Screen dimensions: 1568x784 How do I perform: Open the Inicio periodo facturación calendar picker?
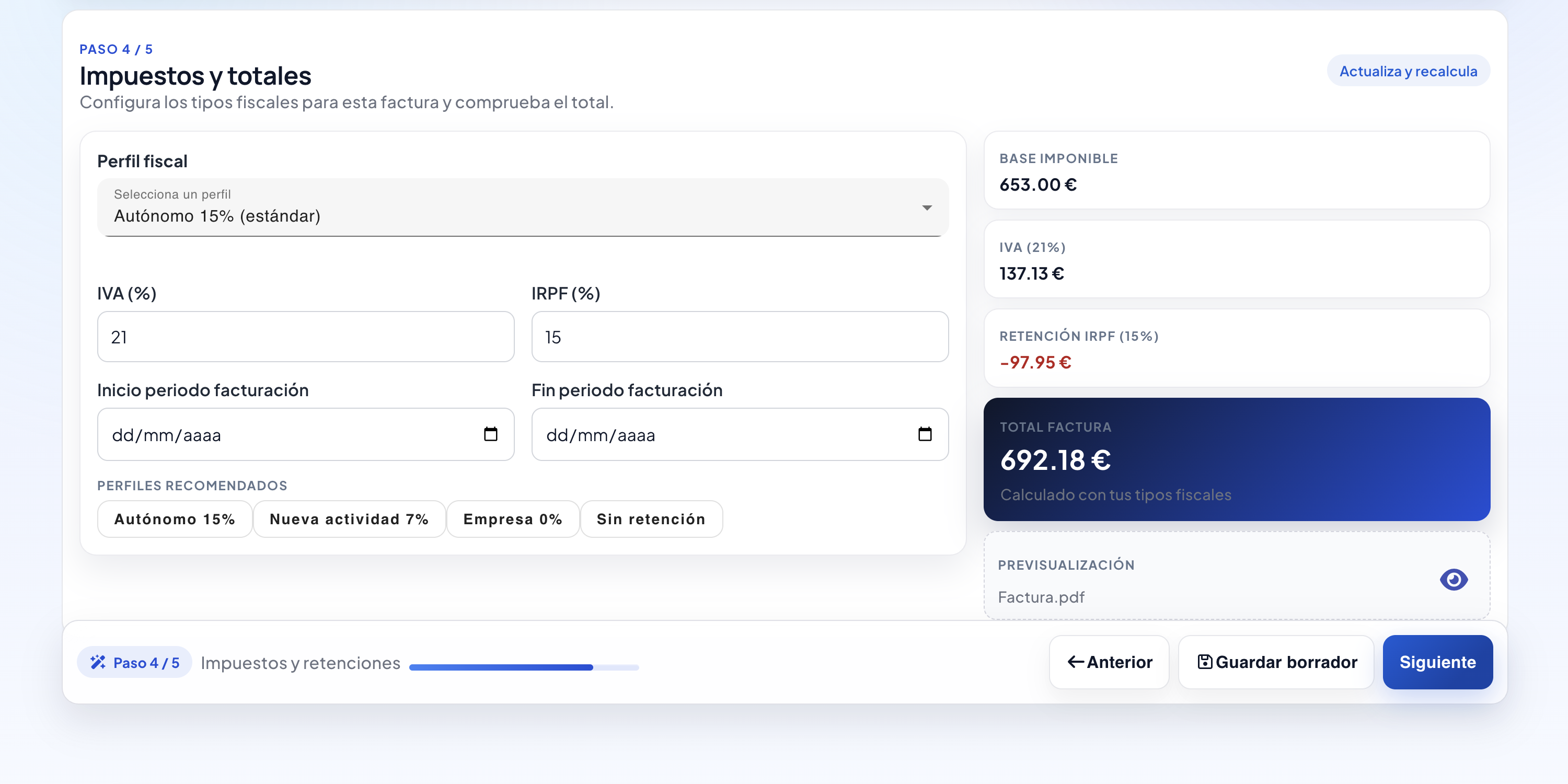(x=491, y=435)
